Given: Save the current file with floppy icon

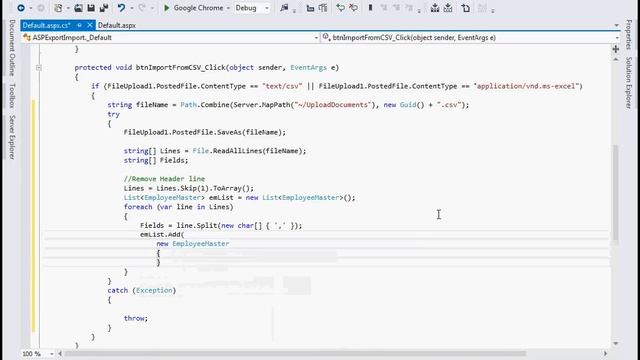Looking at the screenshot, I should [91, 8].
